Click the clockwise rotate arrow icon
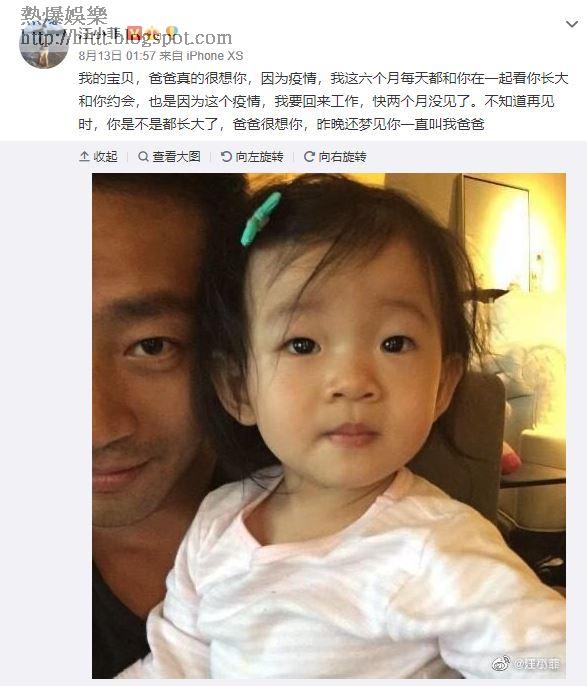Image resolution: width=587 pixels, height=686 pixels. coord(309,156)
